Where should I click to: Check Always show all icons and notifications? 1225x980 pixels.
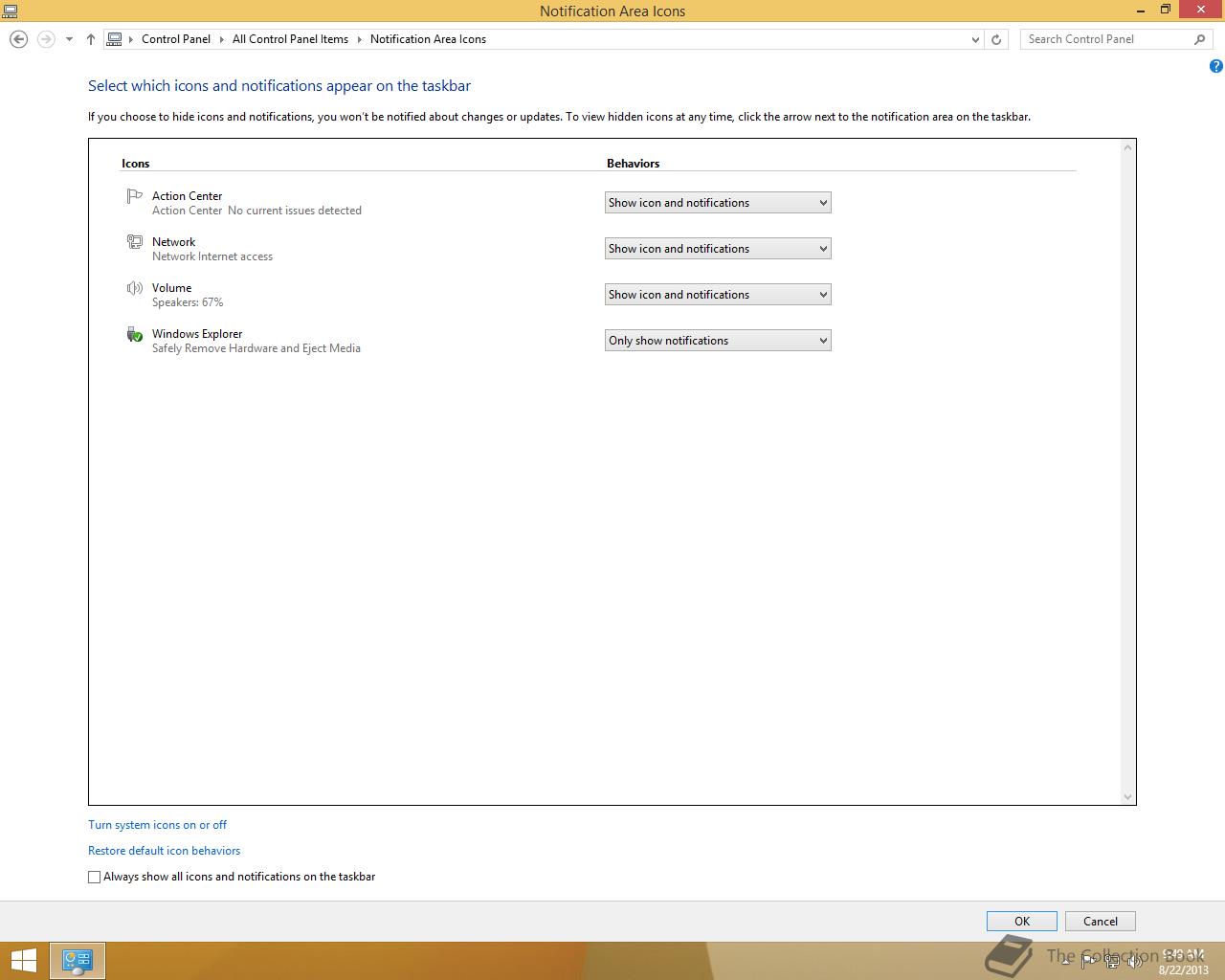[94, 877]
